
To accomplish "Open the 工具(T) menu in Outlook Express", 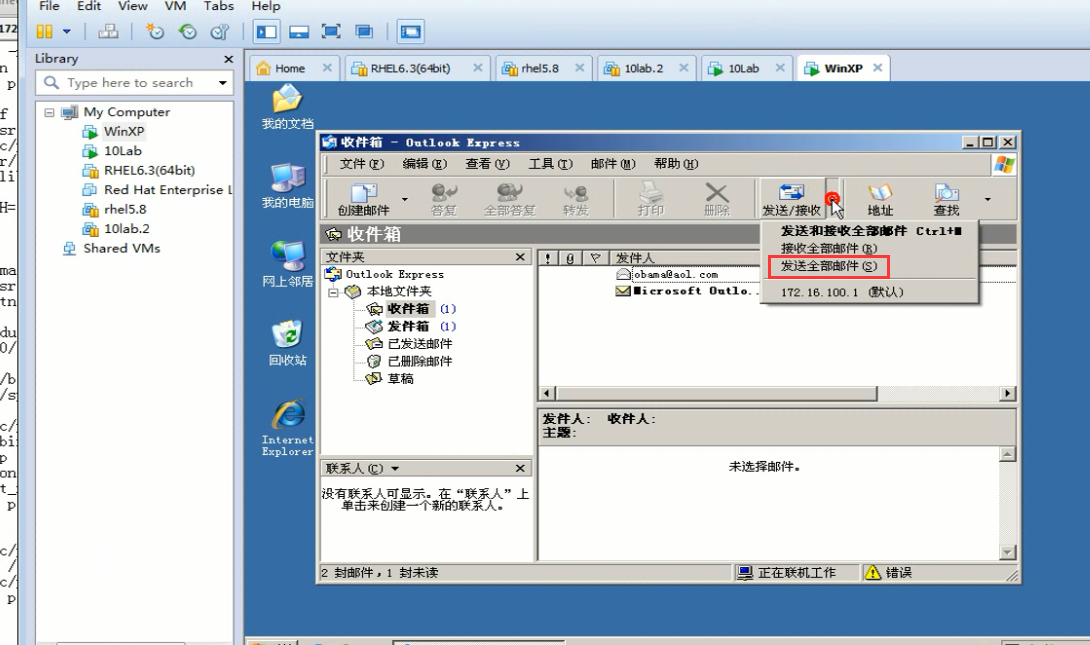I will pos(551,164).
